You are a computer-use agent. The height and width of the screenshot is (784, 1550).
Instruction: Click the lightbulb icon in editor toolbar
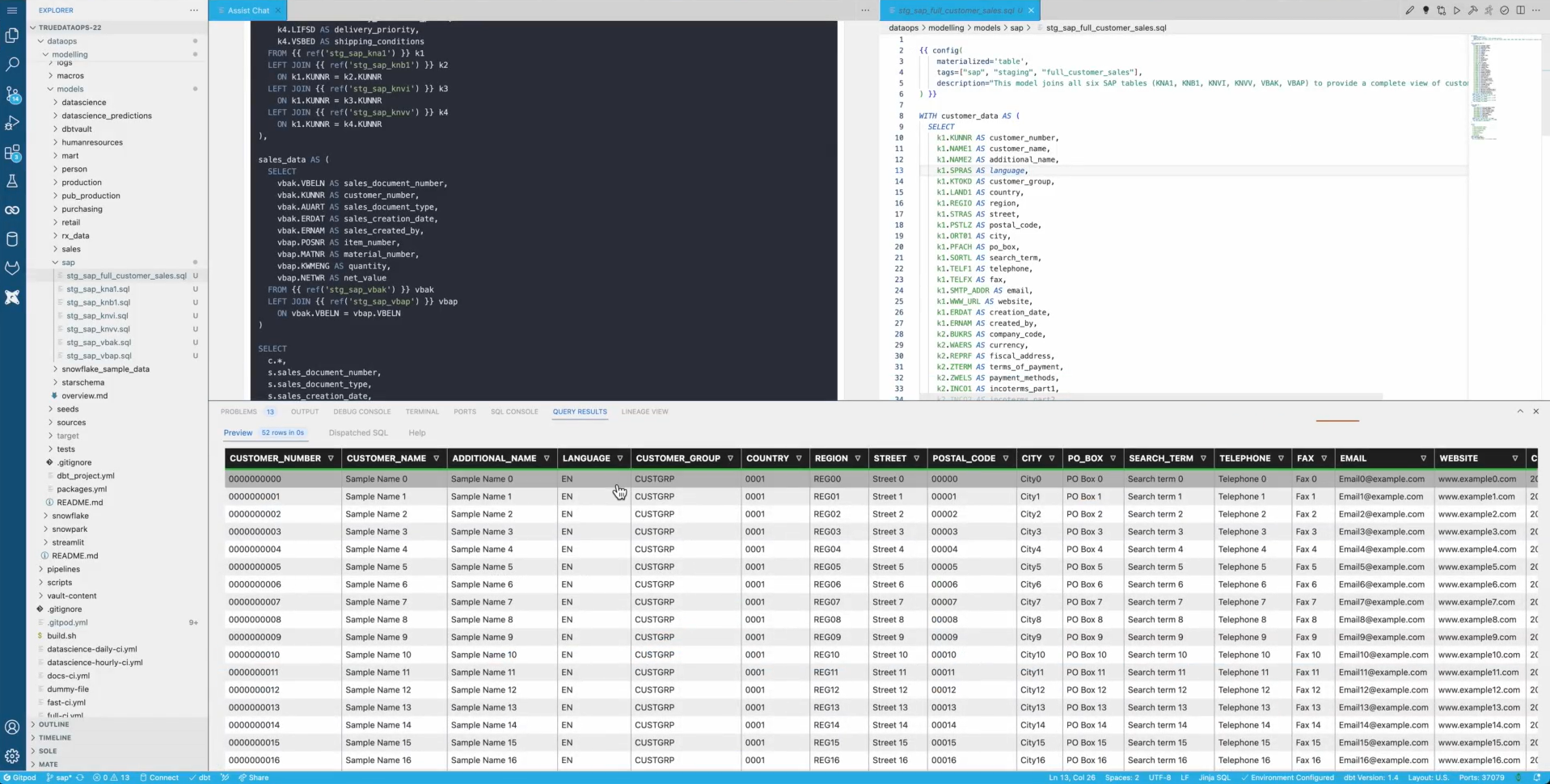click(x=1425, y=11)
